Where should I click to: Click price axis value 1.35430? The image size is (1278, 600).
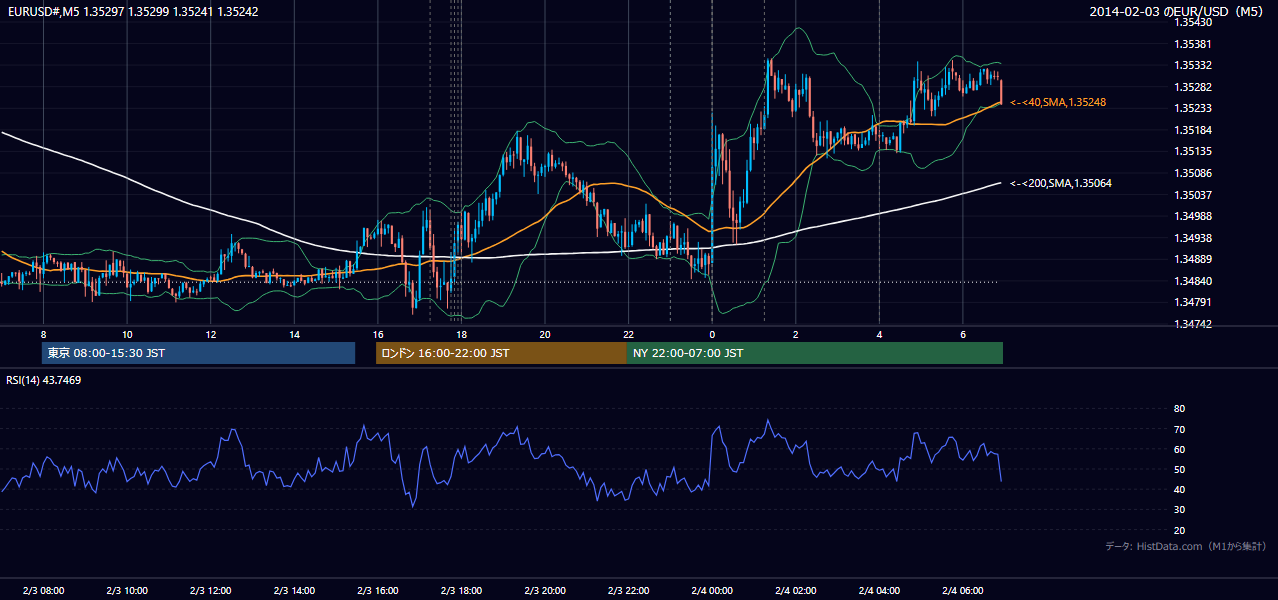[x=1193, y=22]
